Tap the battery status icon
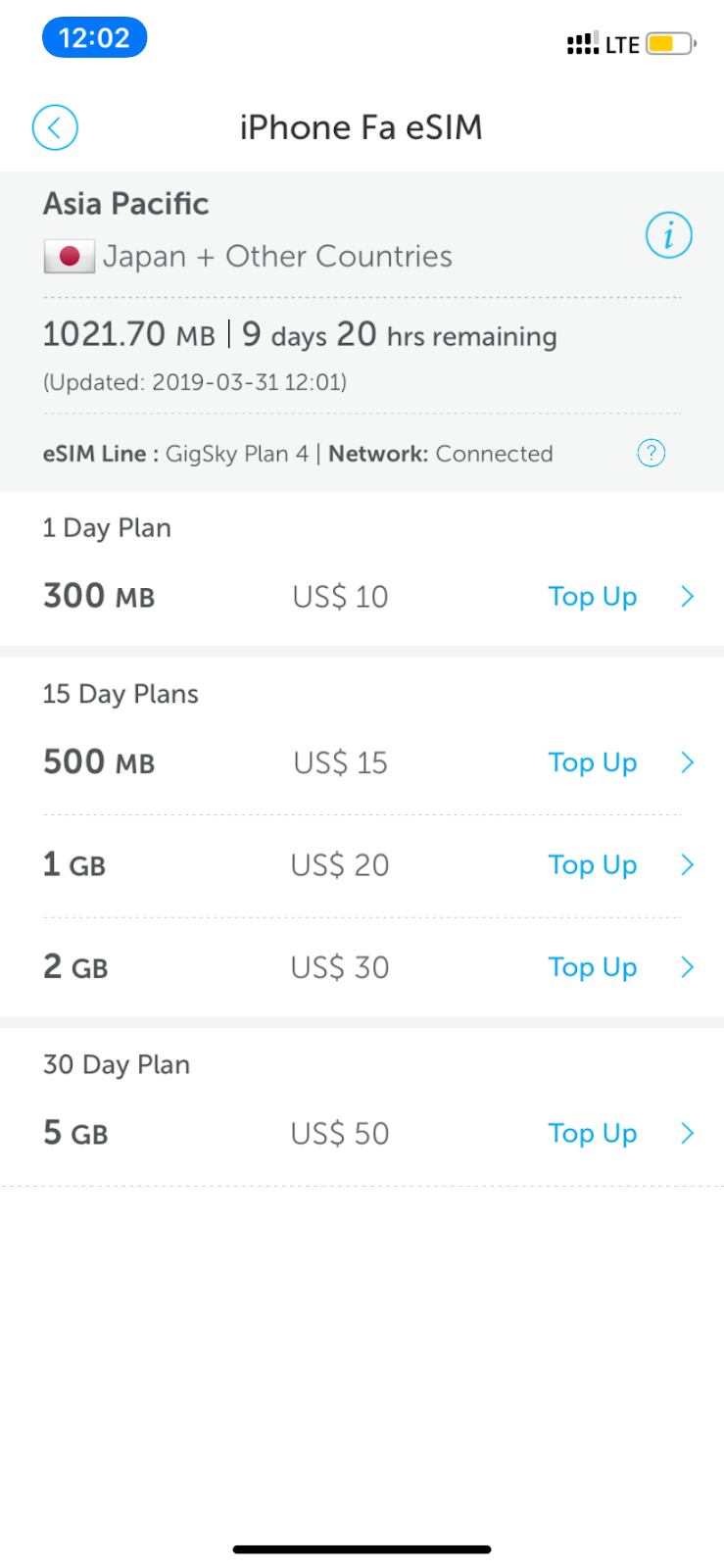The image size is (724, 1568). click(671, 44)
